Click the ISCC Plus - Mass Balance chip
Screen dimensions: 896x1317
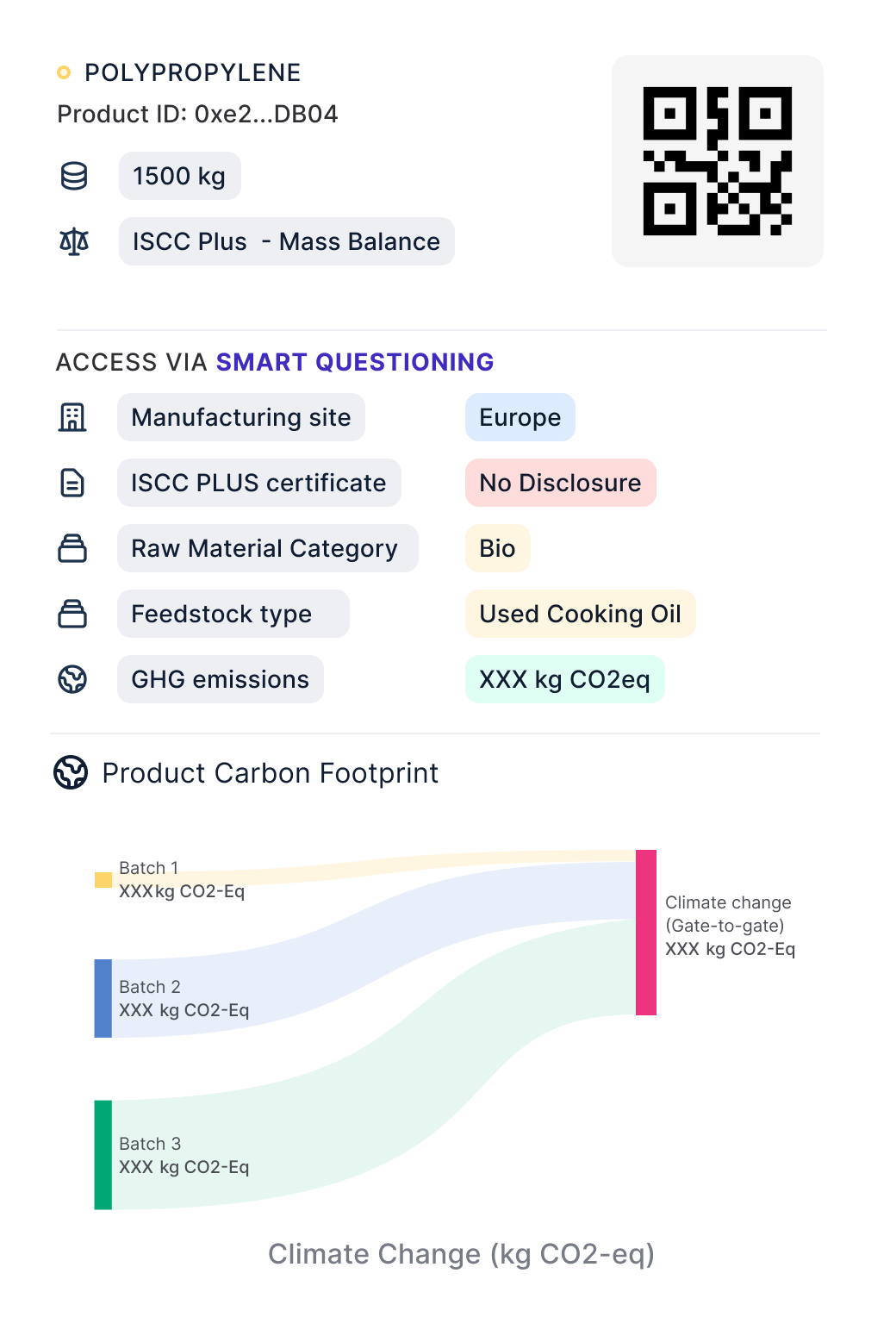coord(286,241)
